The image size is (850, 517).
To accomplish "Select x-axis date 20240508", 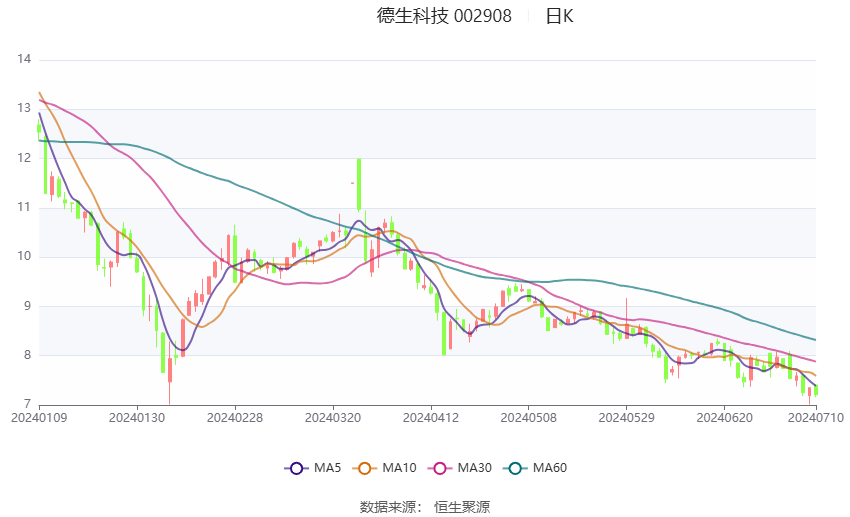I will click(x=529, y=418).
